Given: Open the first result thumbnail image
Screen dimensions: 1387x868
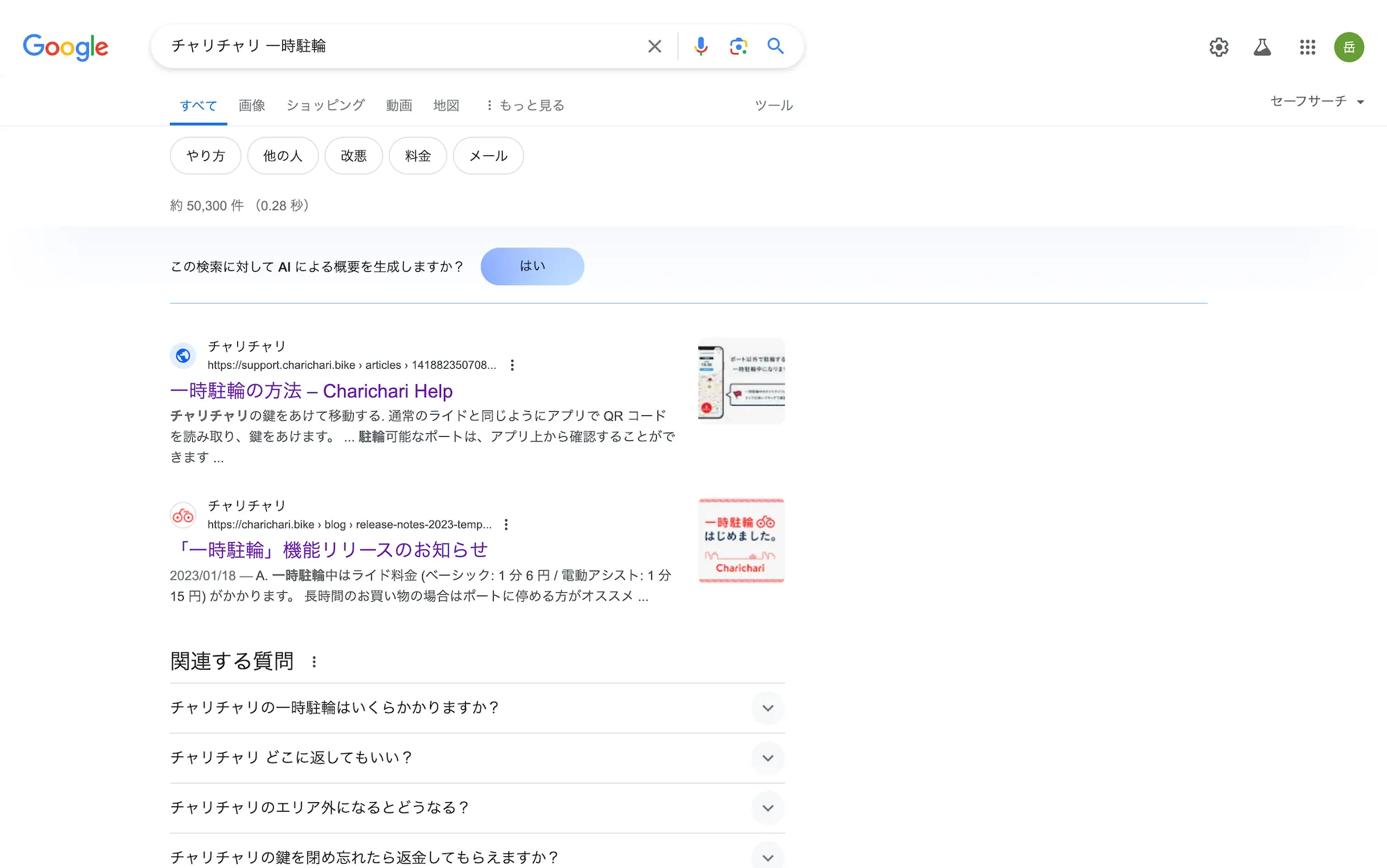Looking at the screenshot, I should click(741, 381).
